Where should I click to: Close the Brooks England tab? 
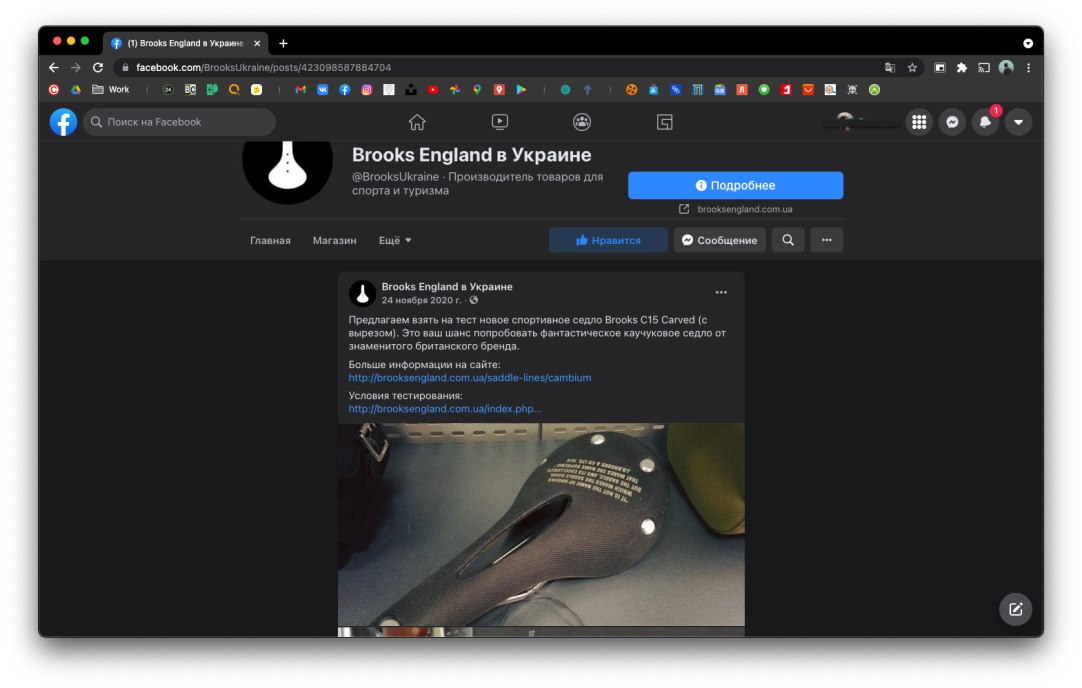[257, 43]
